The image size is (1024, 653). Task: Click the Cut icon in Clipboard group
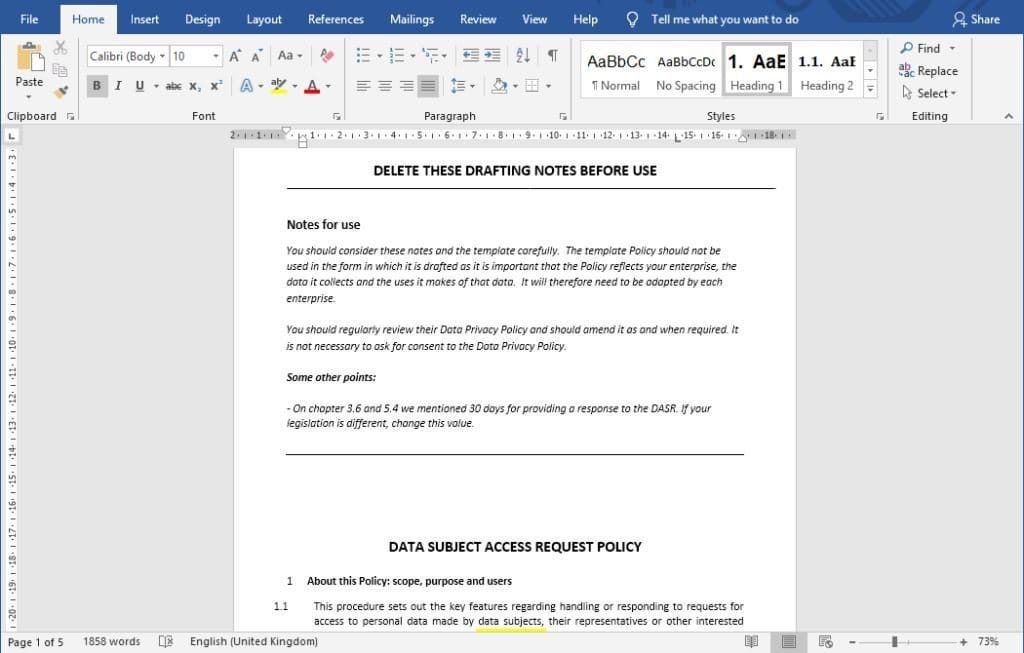click(x=60, y=47)
